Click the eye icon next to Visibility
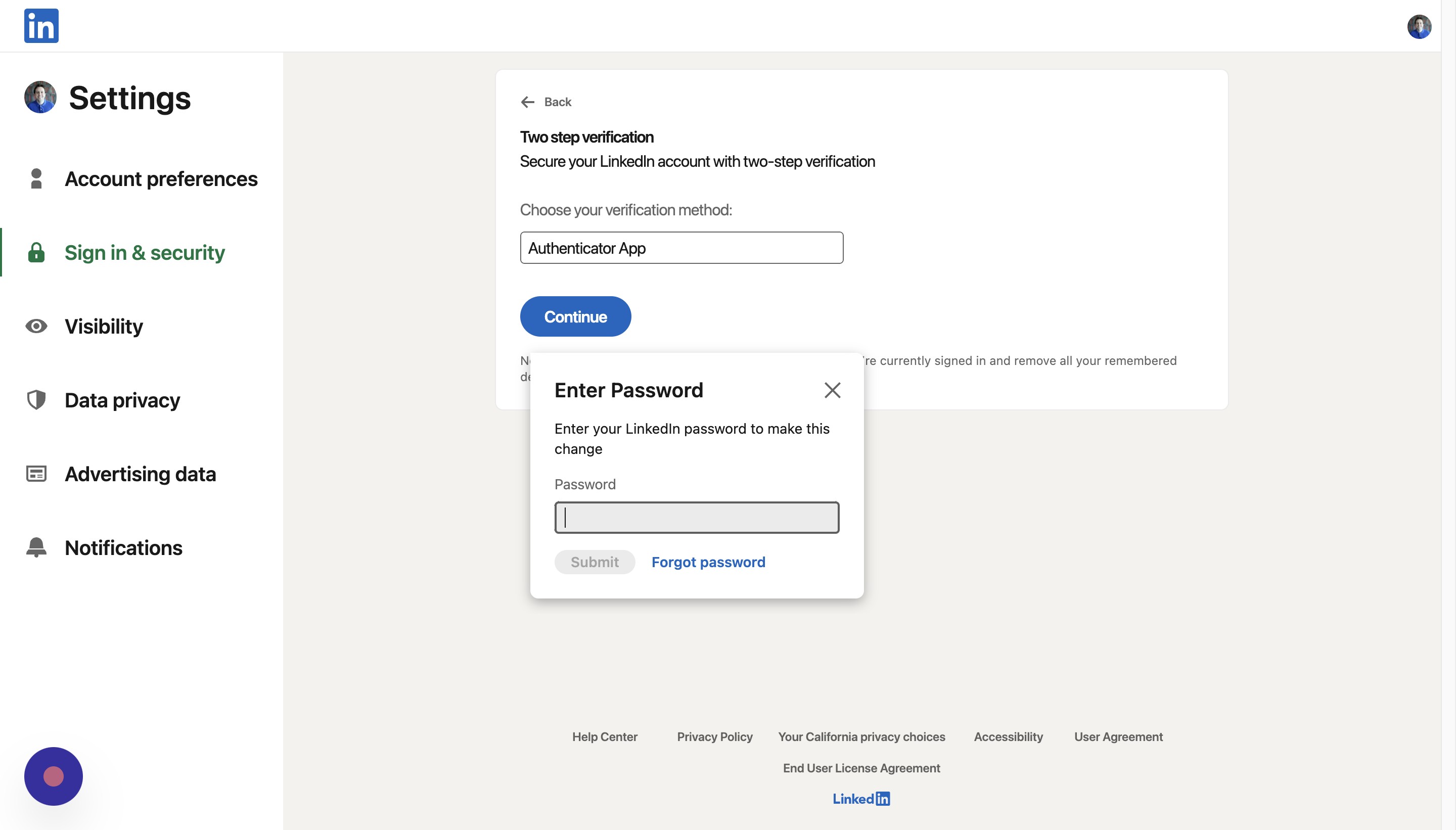This screenshot has width=1456, height=830. tap(36, 326)
